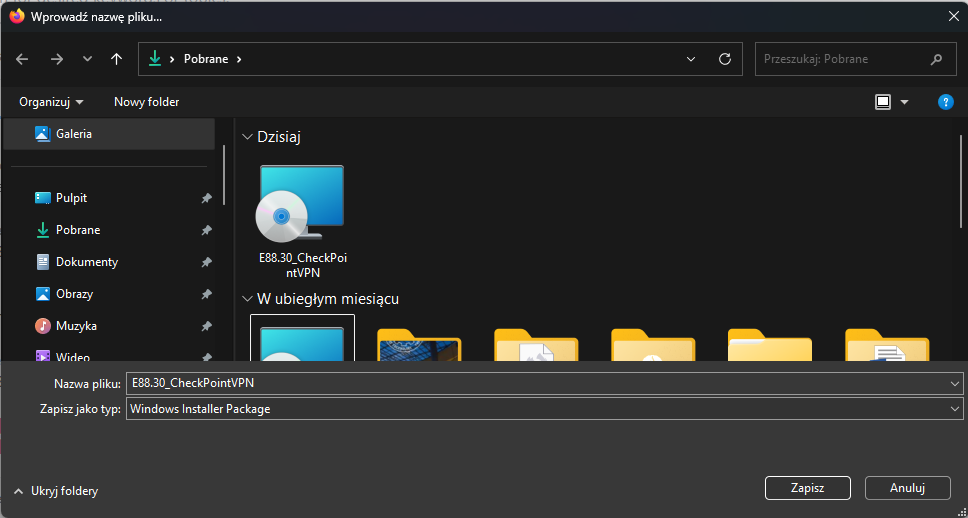Open Muzyka in the sidebar
Viewport: 968px width, 518px height.
tap(76, 326)
